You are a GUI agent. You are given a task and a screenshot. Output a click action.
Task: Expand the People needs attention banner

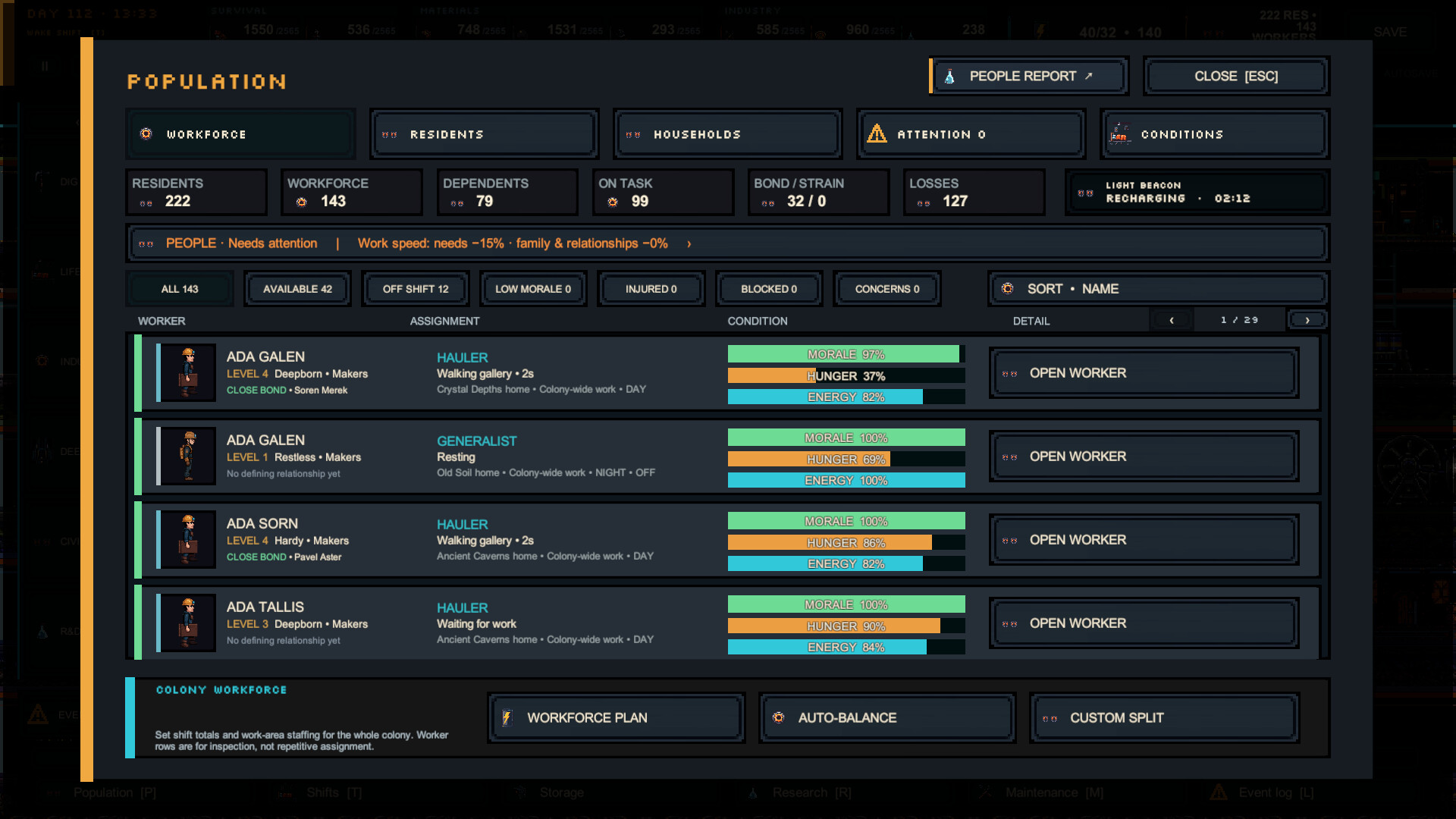728,243
